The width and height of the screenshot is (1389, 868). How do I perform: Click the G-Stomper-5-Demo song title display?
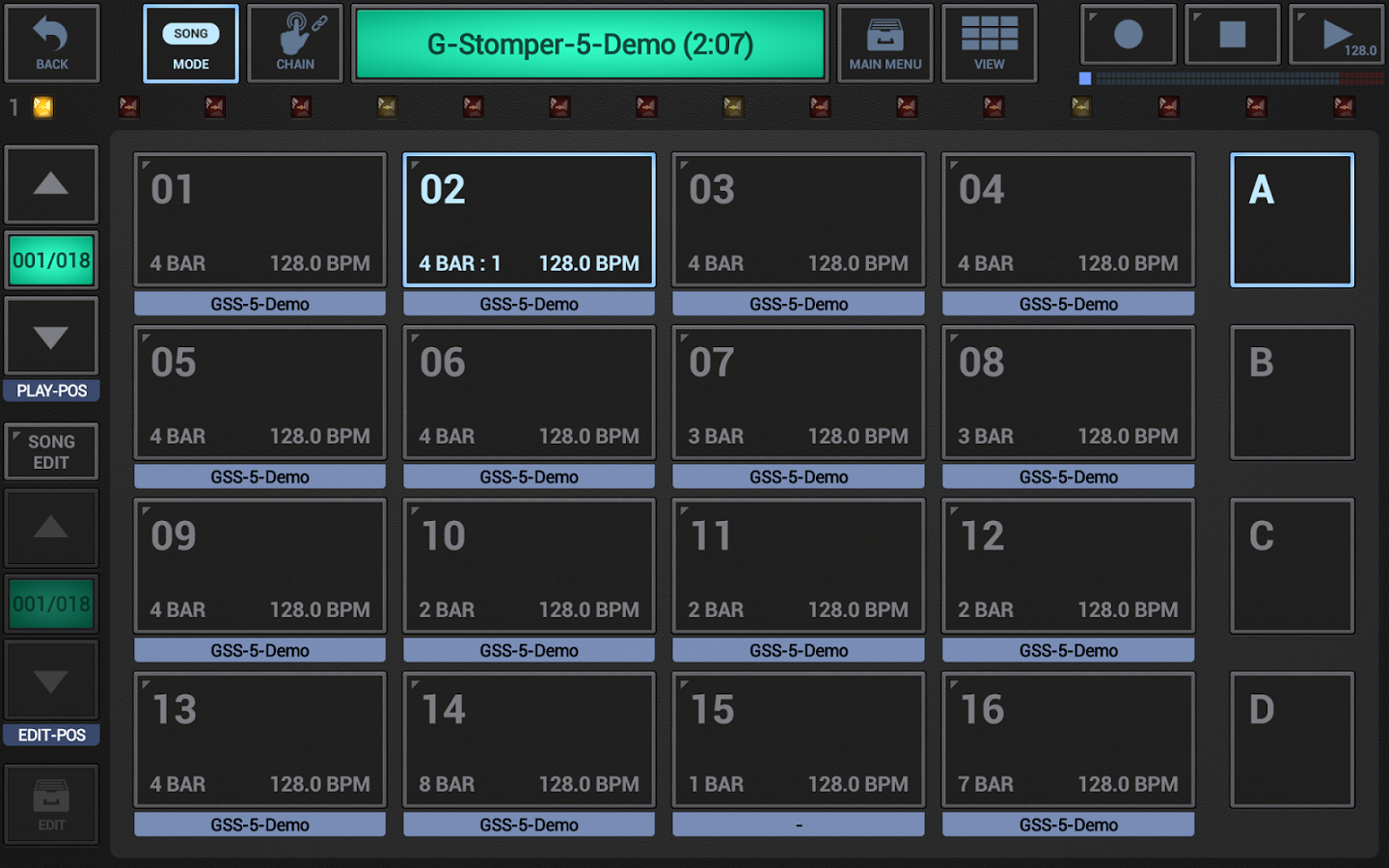pyautogui.click(x=590, y=43)
